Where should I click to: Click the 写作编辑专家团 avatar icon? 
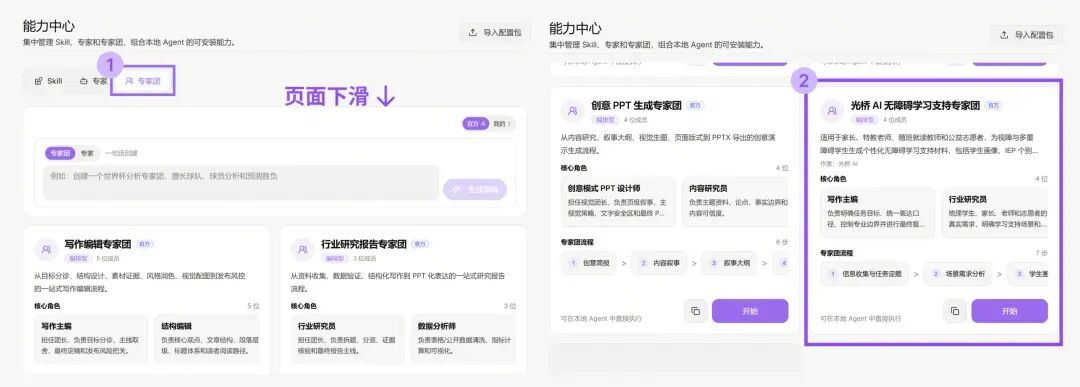(x=46, y=249)
